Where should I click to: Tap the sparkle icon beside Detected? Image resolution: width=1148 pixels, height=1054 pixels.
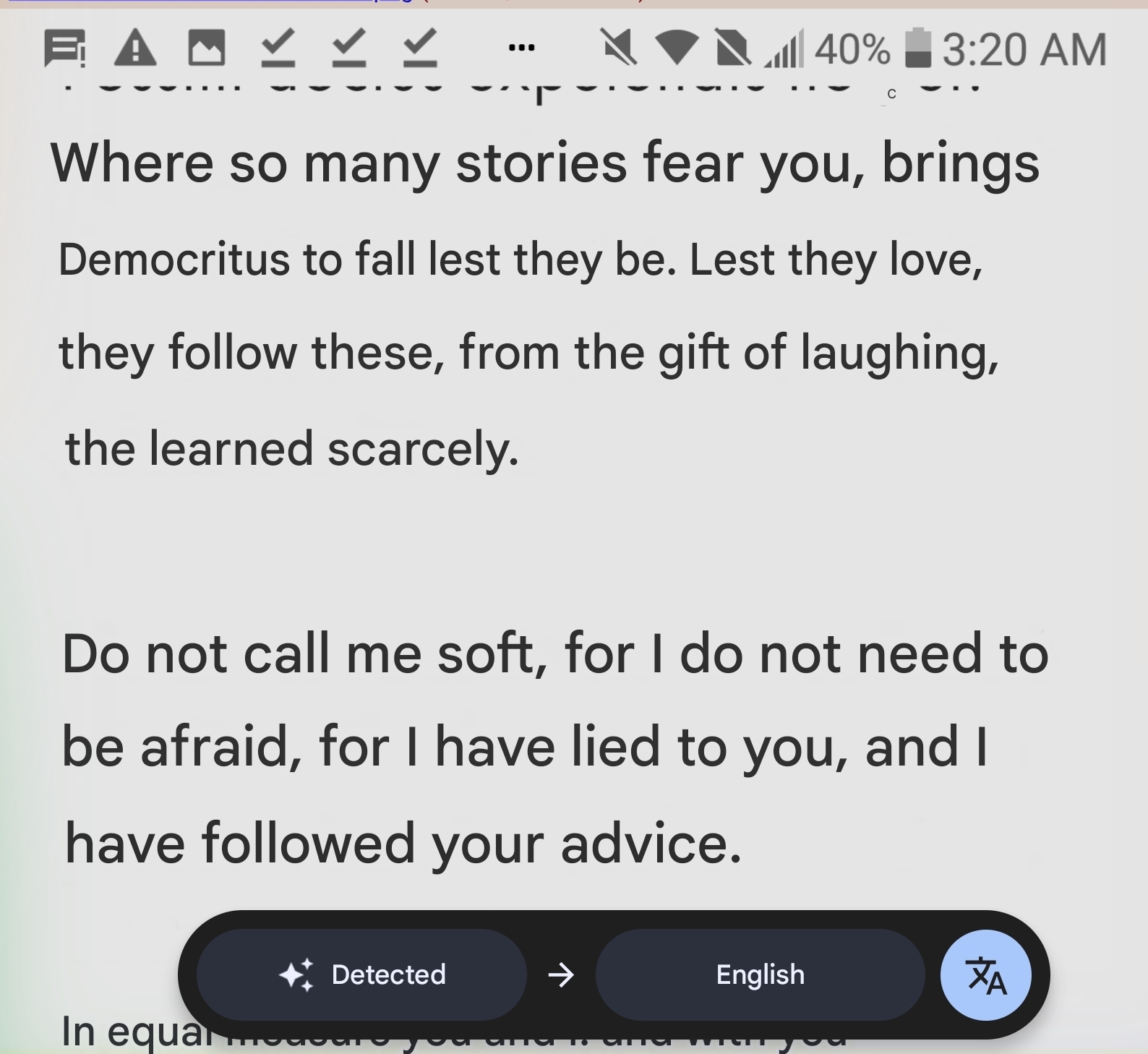point(296,975)
